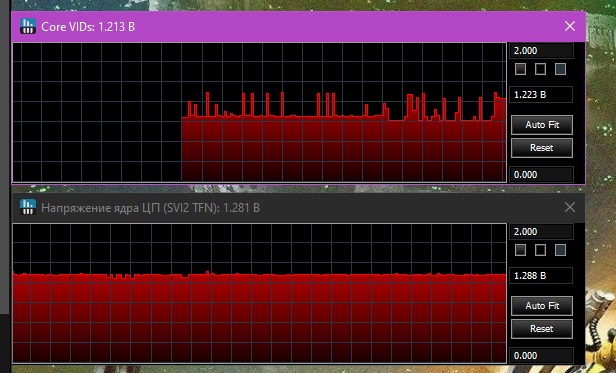The image size is (616, 373).
Task: Close the SVI2 TFN voltage graph window
Action: tap(570, 207)
